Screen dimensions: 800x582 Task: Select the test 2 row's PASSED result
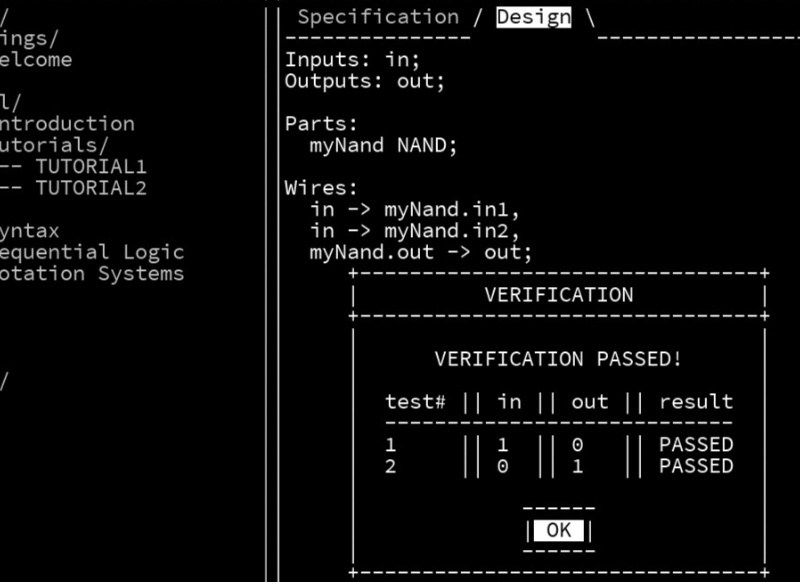696,466
